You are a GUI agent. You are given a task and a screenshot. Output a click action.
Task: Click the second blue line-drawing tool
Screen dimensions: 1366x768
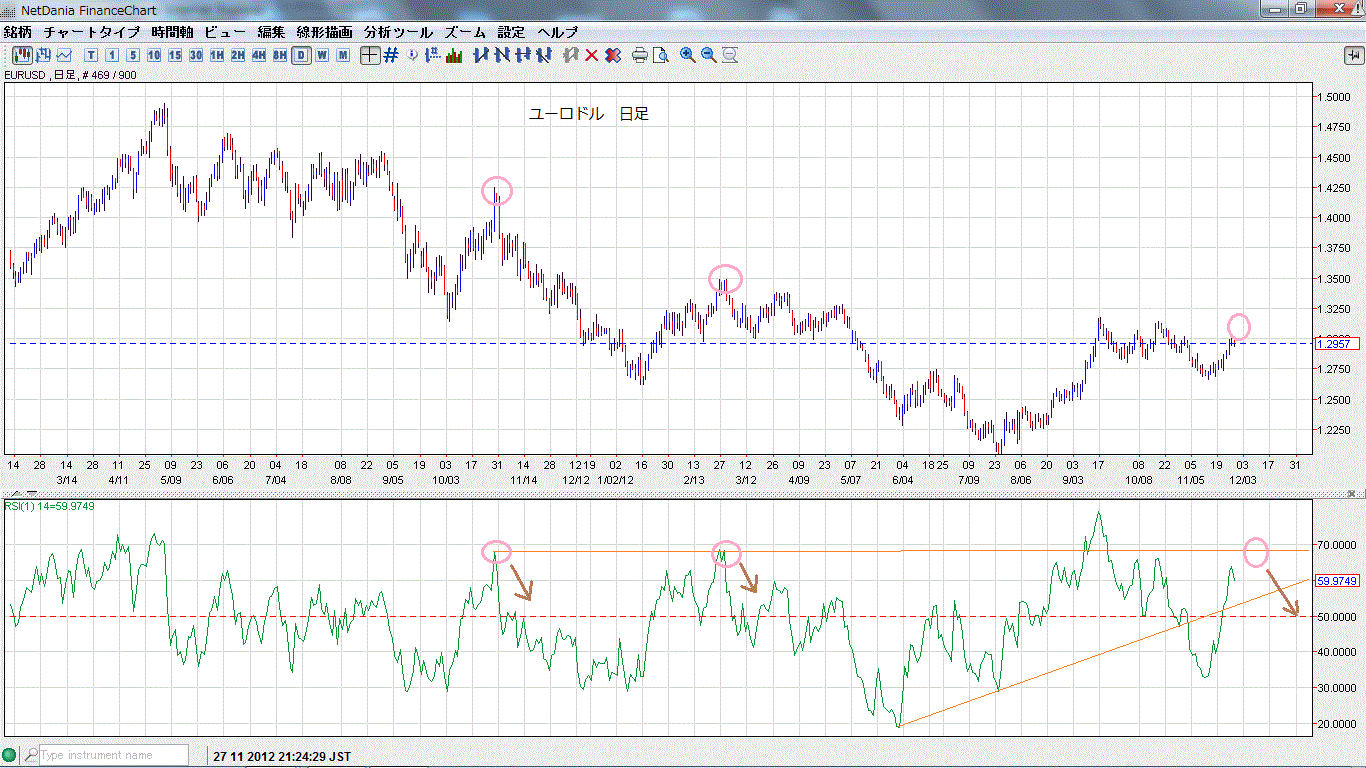pyautogui.click(x=503, y=55)
